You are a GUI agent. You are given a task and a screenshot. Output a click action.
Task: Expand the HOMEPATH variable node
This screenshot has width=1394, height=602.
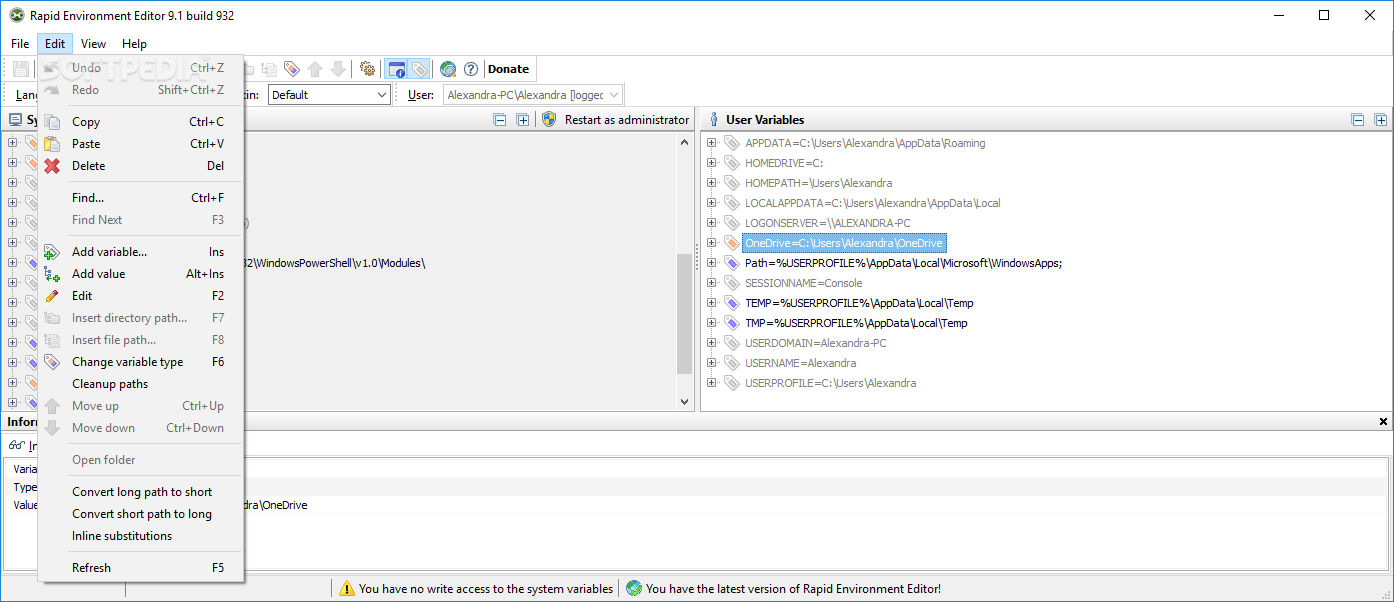click(712, 183)
